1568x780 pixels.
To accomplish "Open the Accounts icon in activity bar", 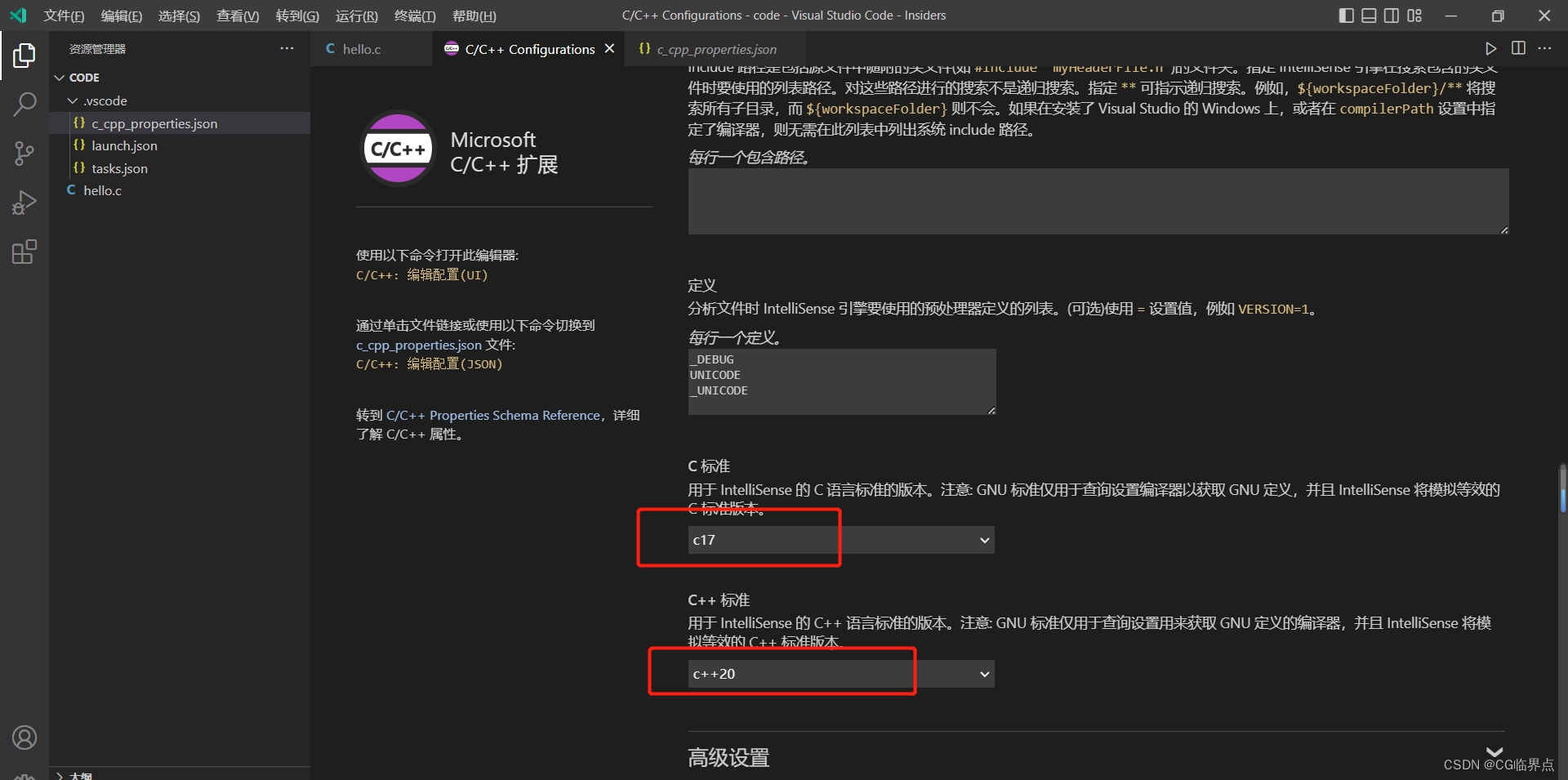I will pyautogui.click(x=24, y=738).
